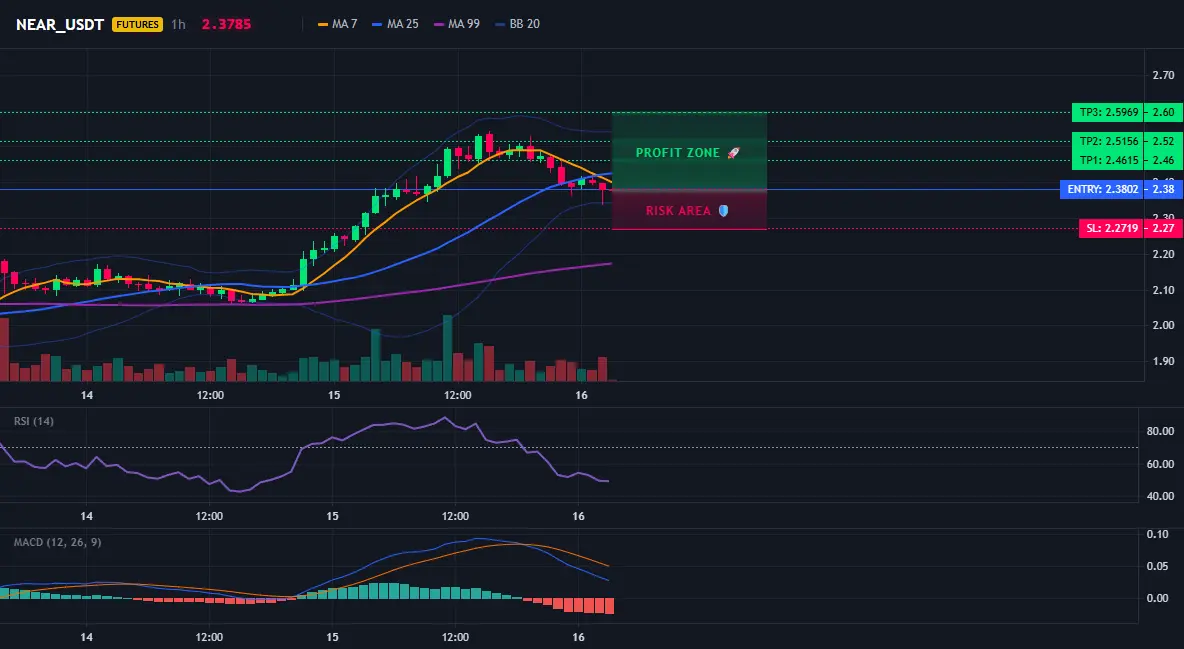Image resolution: width=1184 pixels, height=649 pixels.
Task: Click the TP1: 2.4615 label
Action: pos(1107,160)
